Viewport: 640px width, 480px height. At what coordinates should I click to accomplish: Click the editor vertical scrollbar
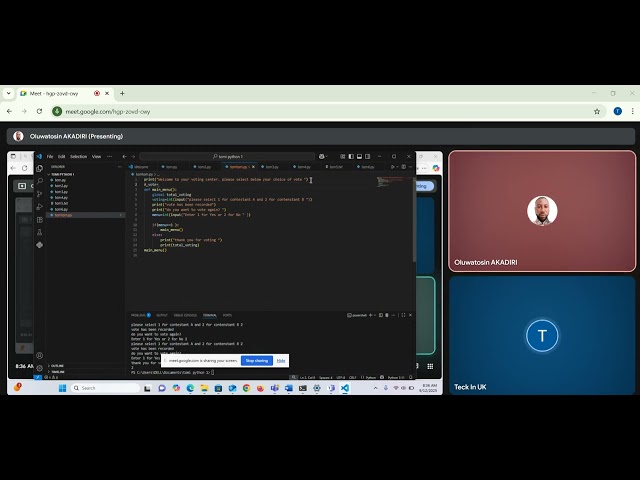click(414, 220)
